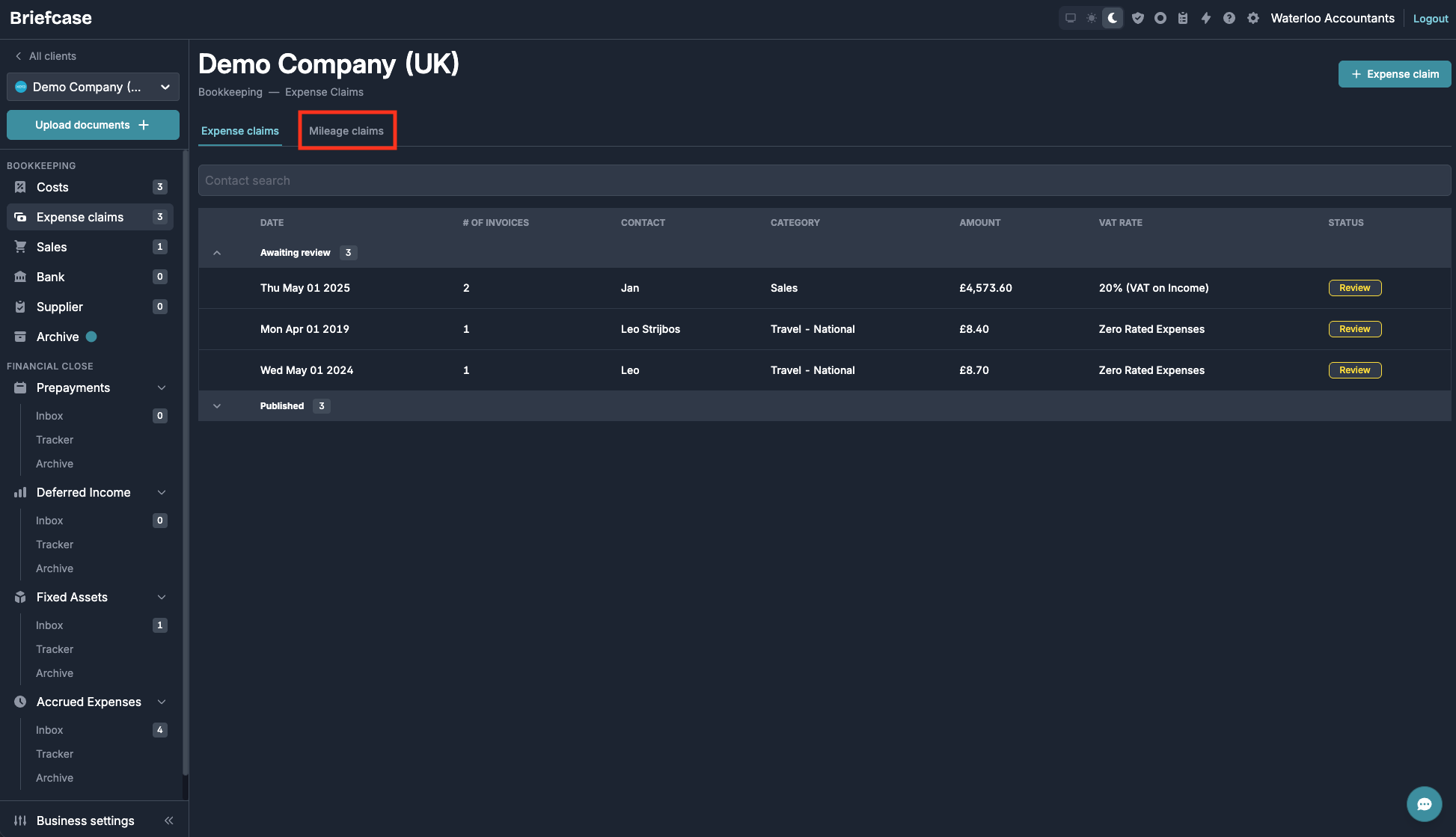1456x837 pixels.
Task: Click the Upload documents button
Action: pyautogui.click(x=93, y=125)
